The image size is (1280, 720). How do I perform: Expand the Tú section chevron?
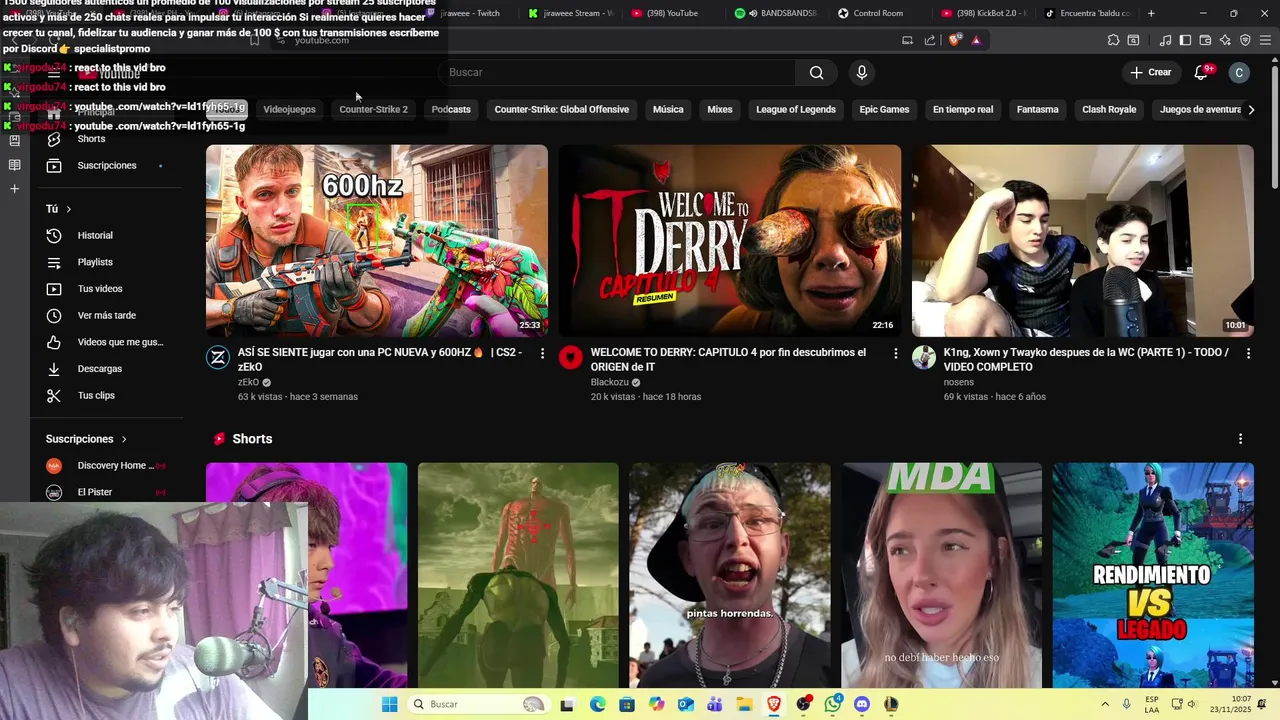point(68,209)
